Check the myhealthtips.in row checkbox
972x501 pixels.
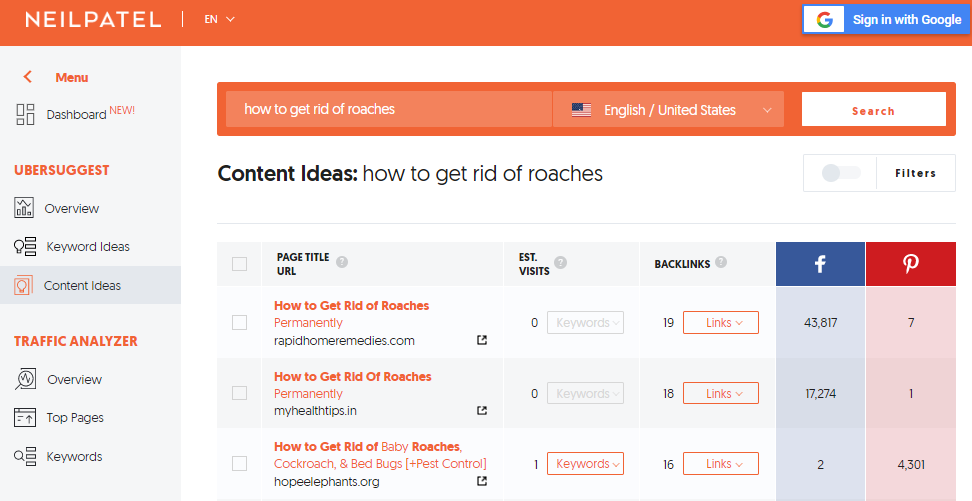[239, 393]
